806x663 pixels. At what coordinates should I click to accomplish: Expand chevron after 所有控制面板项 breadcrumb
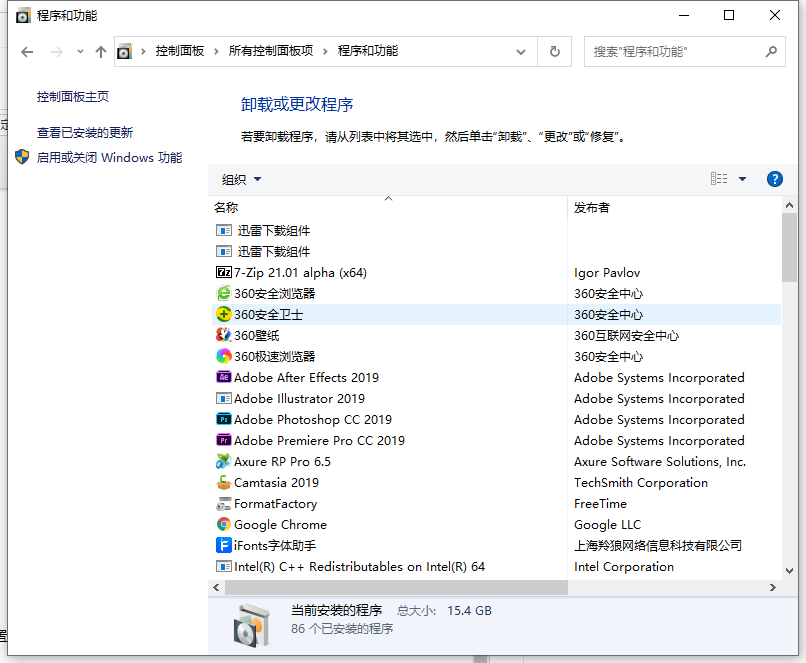coord(325,51)
